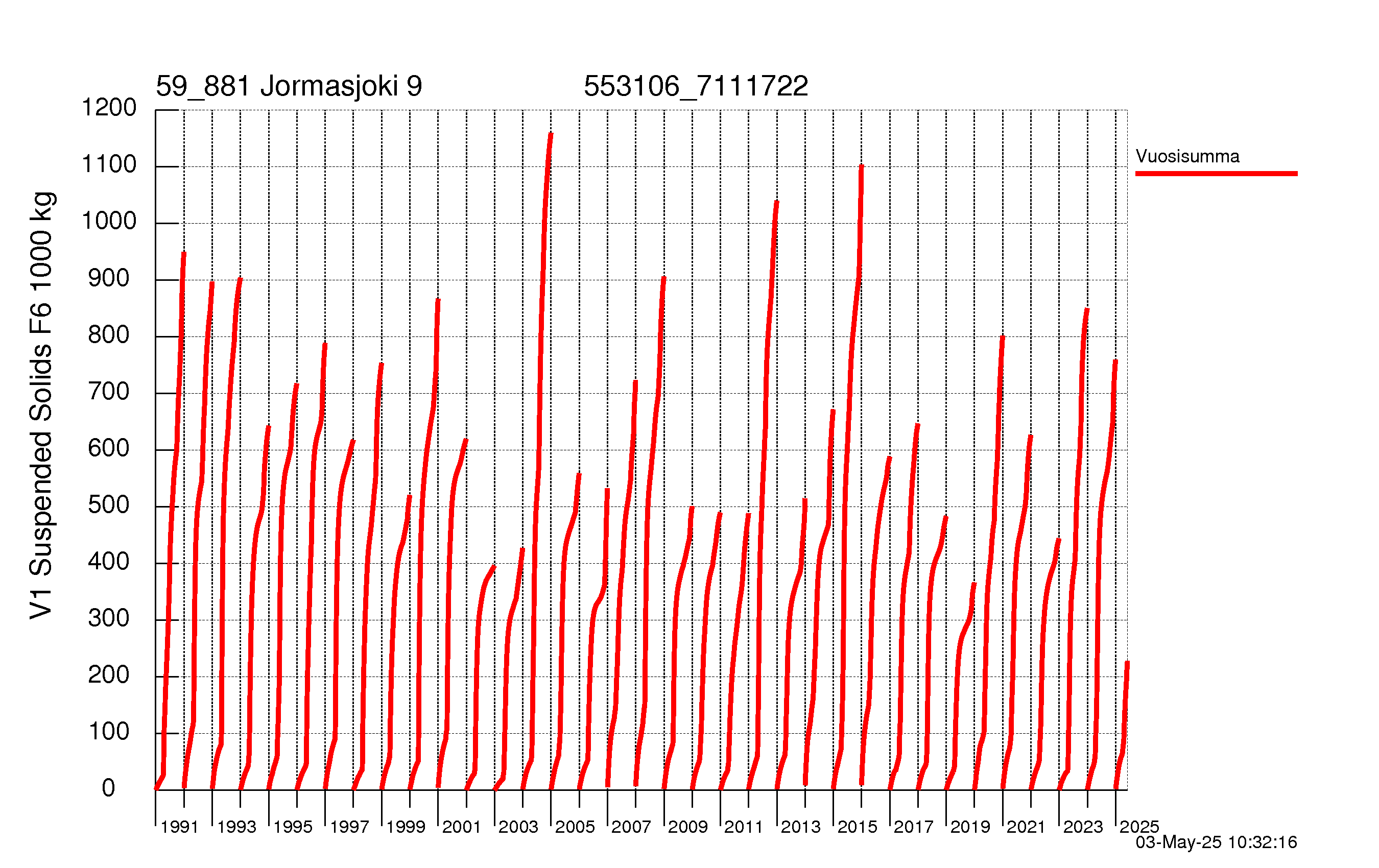Click the x-axis year label '2025'
This screenshot has width=1379, height=868.
click(1139, 827)
